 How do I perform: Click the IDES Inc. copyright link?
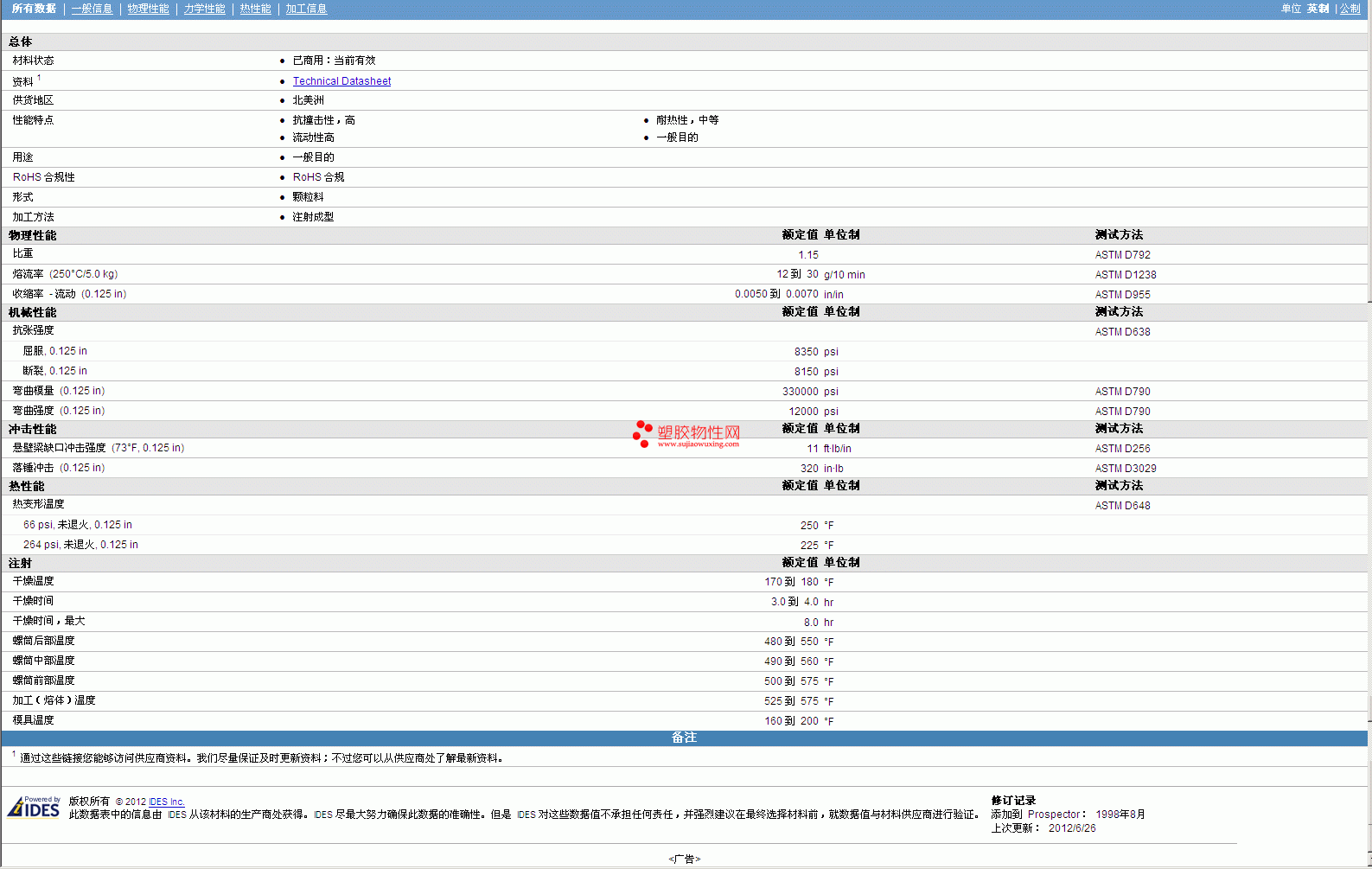(167, 802)
